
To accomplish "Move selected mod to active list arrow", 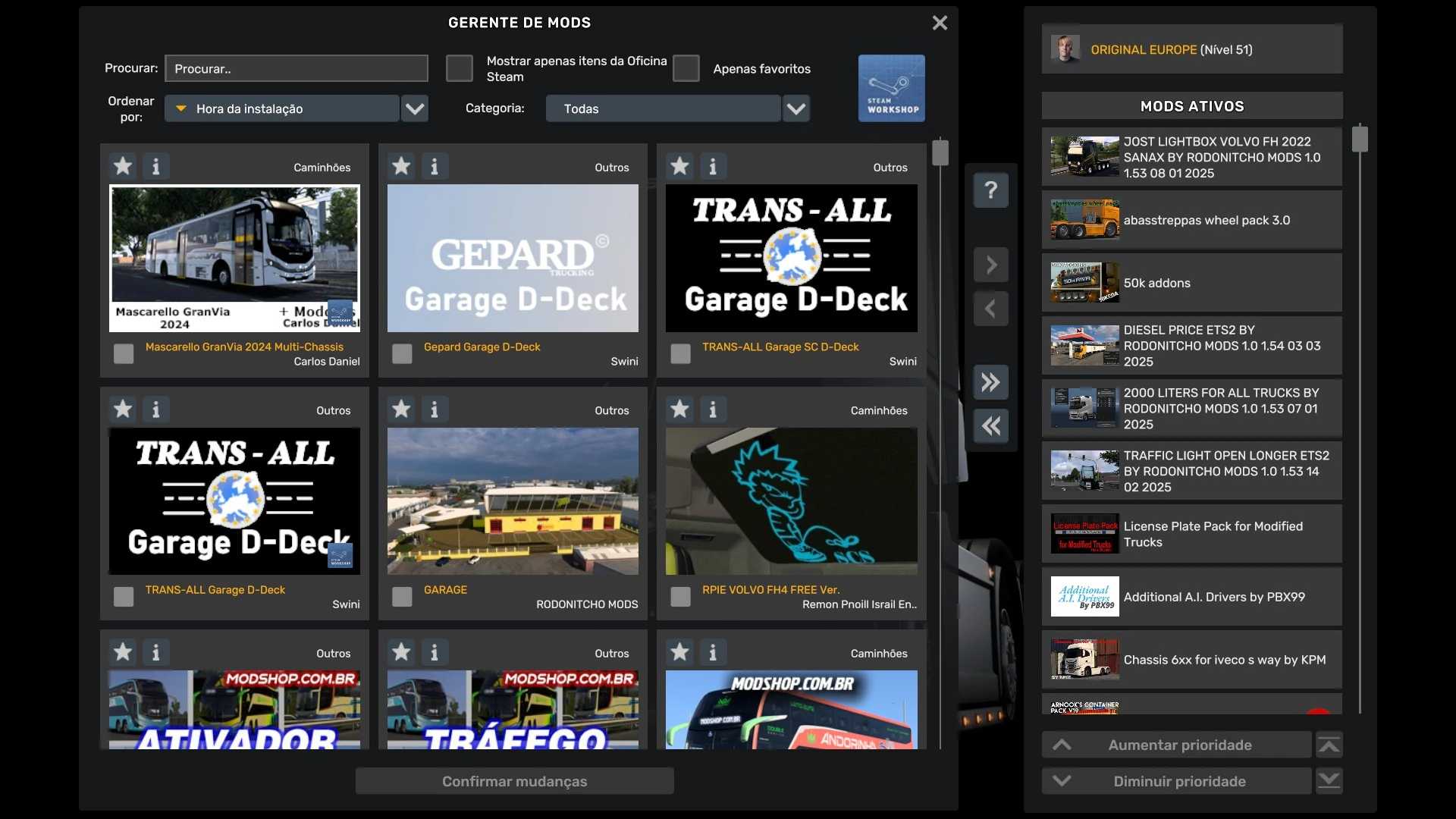I will point(990,265).
